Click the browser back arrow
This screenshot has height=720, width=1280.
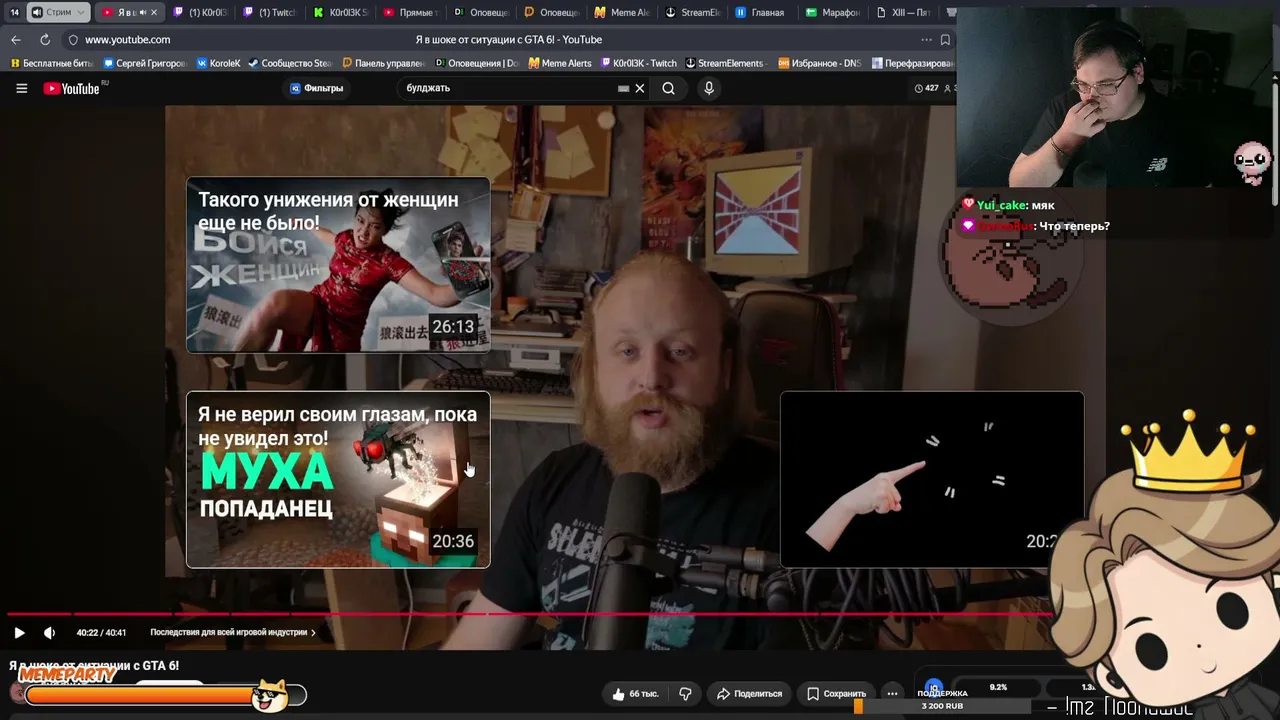16,40
